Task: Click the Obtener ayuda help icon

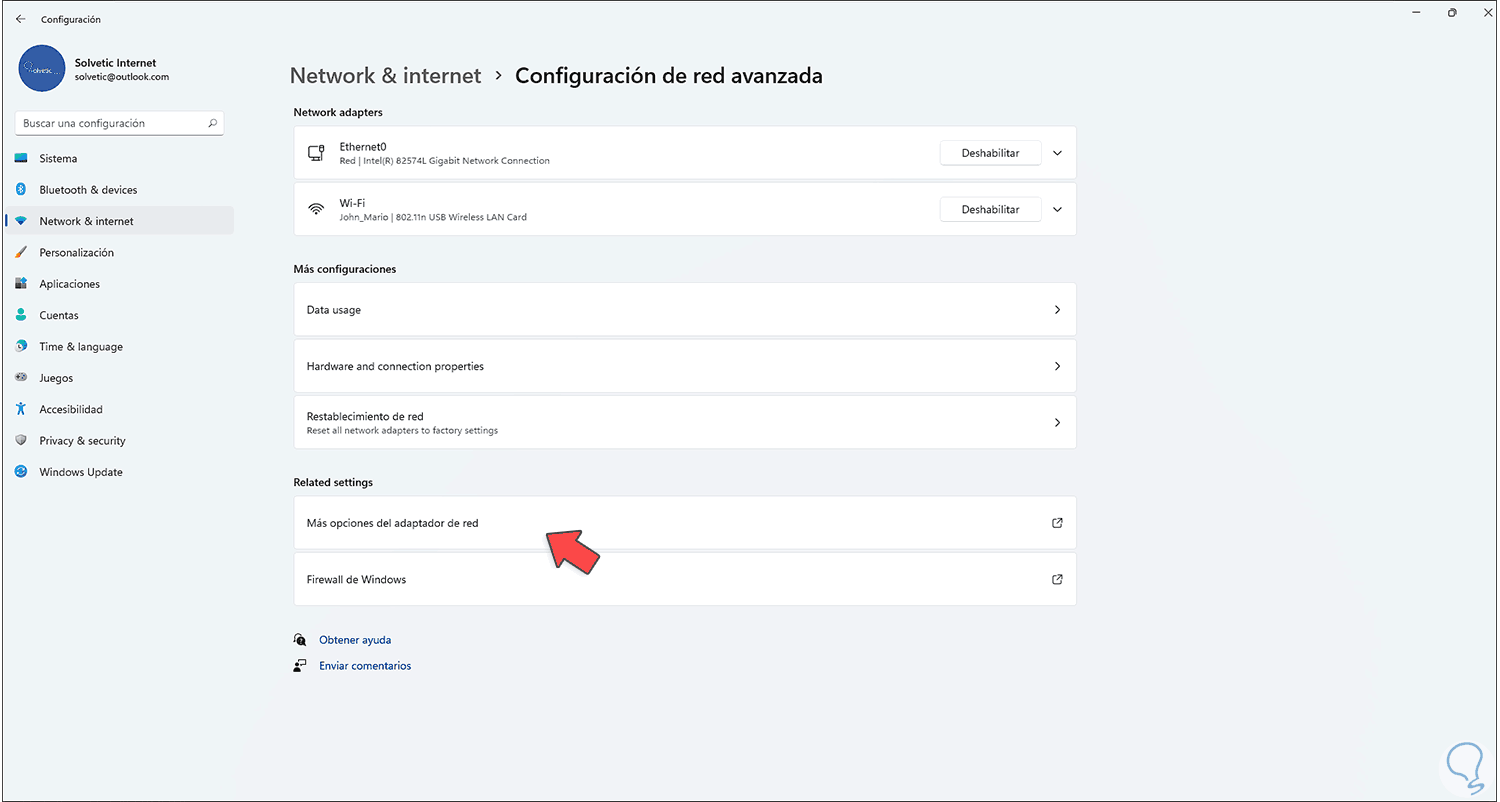Action: pos(300,640)
